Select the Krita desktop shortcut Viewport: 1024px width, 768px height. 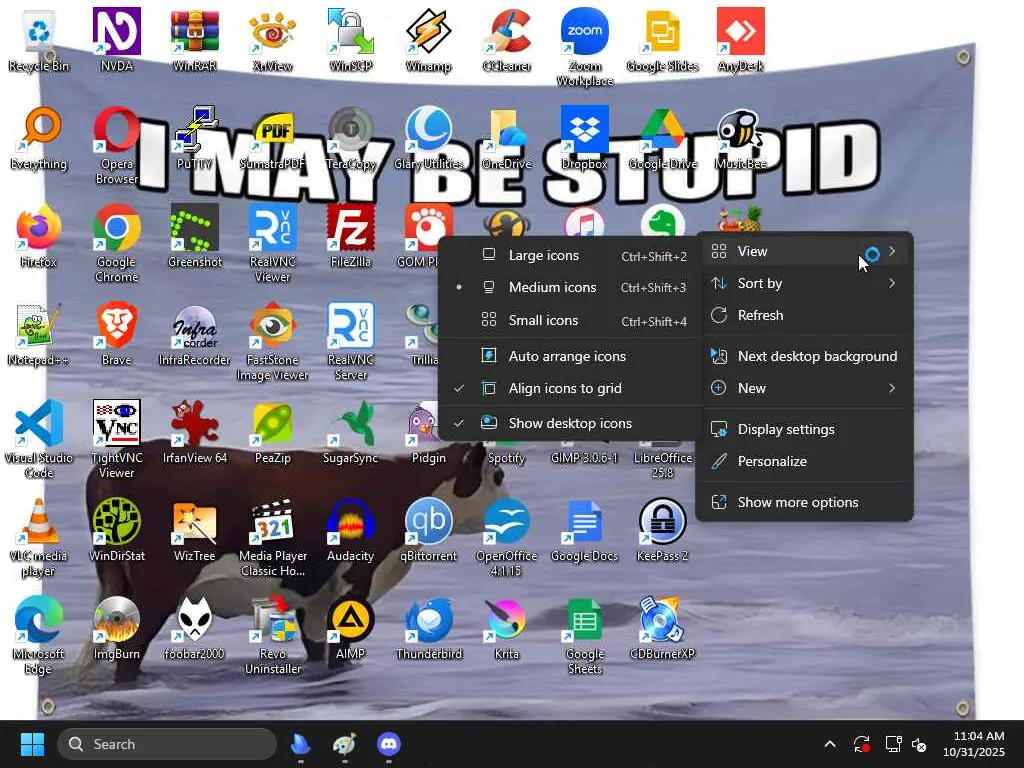[x=507, y=628]
